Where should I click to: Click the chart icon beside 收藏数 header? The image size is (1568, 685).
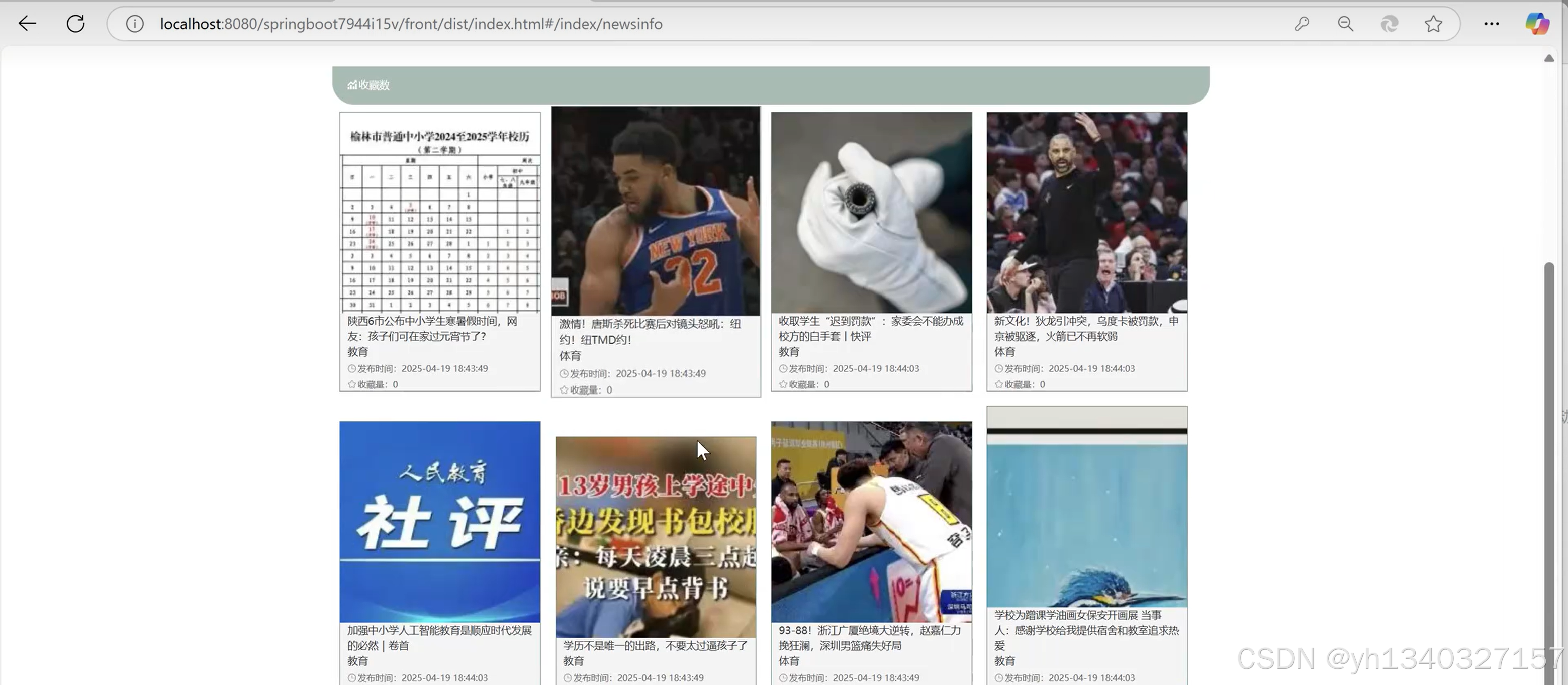[352, 85]
